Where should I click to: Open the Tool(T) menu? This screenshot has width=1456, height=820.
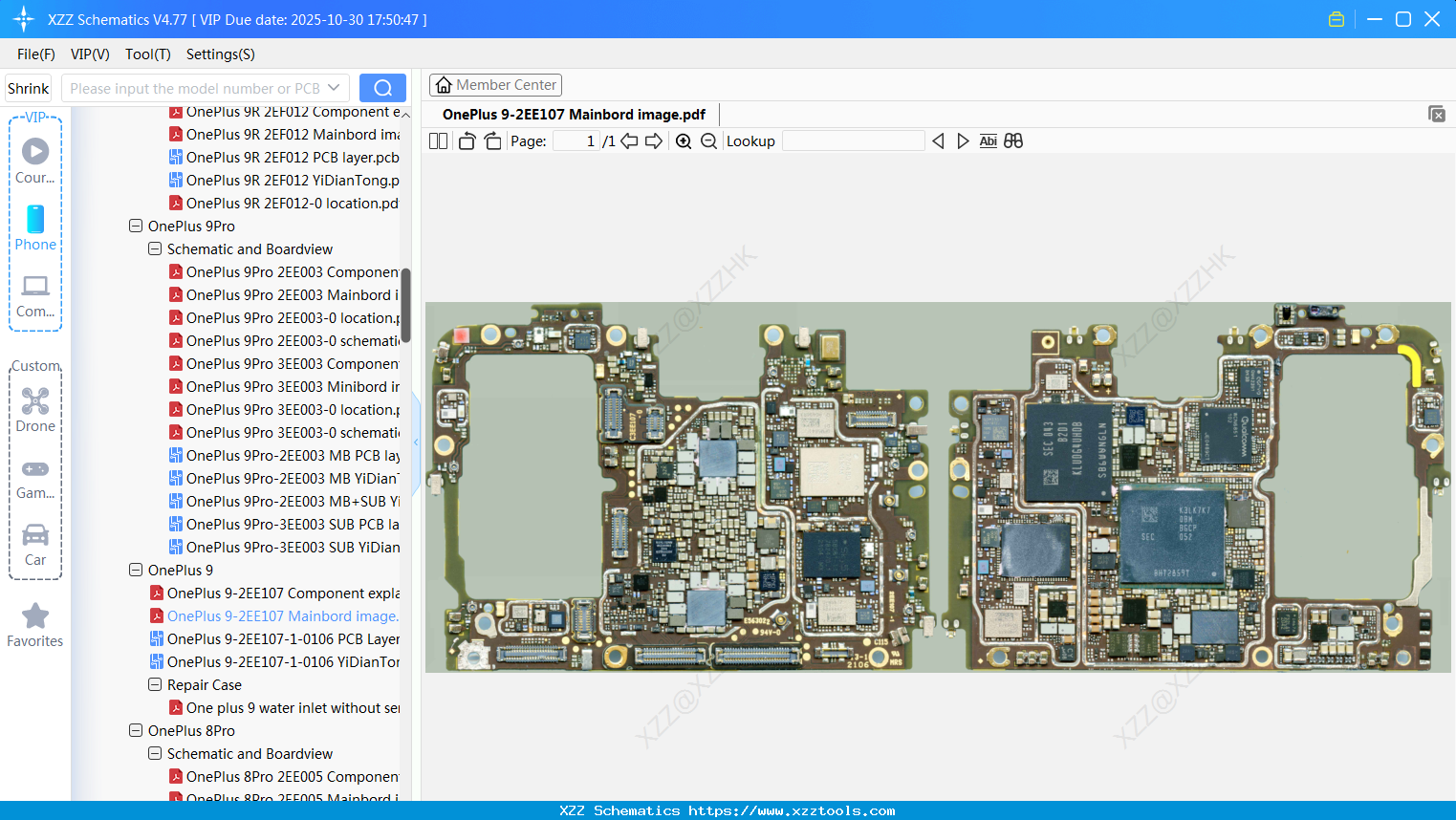(x=147, y=54)
